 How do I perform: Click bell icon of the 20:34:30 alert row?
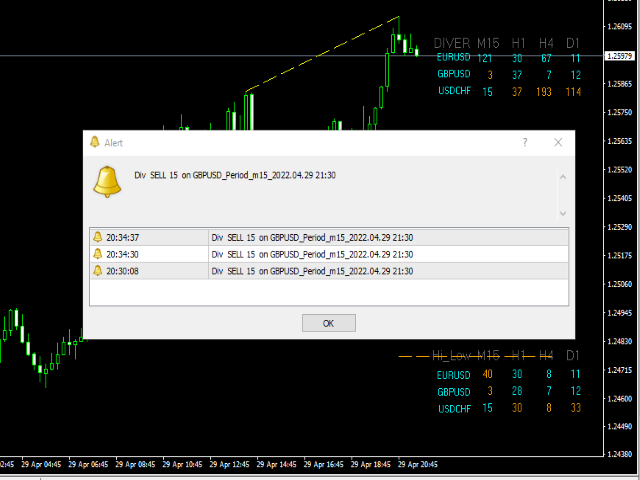(x=98, y=254)
